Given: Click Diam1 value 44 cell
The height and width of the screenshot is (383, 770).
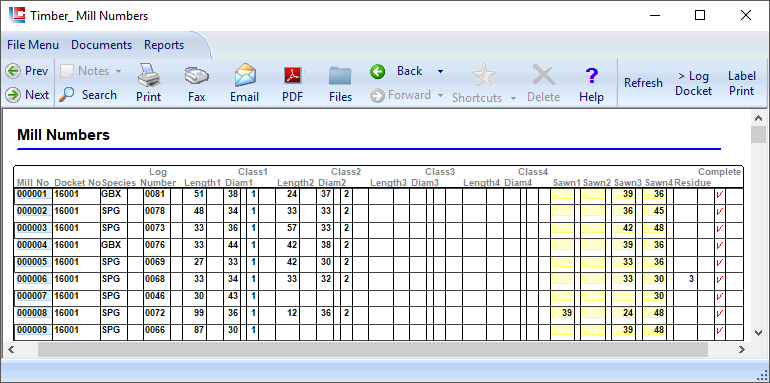Looking at the screenshot, I should click(x=233, y=246).
